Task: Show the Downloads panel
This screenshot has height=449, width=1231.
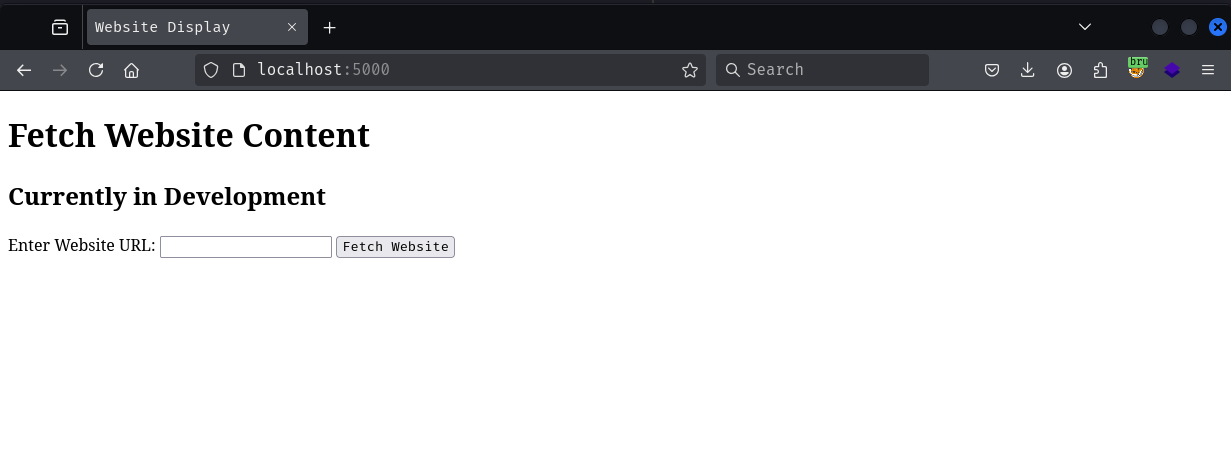Action: [1028, 70]
